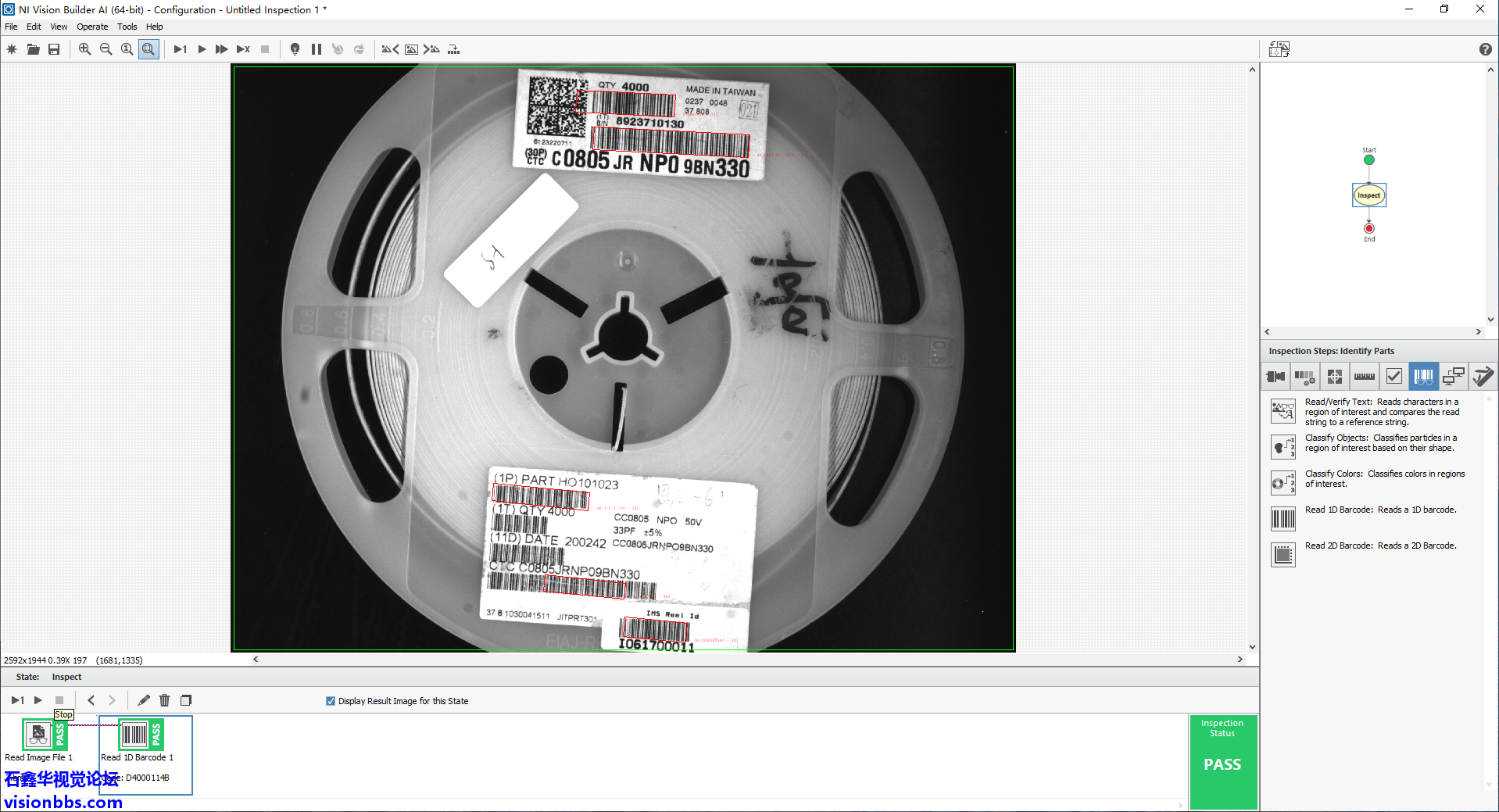Open the Identify Parts barcode palette
The height and width of the screenshot is (812, 1499).
[1423, 377]
